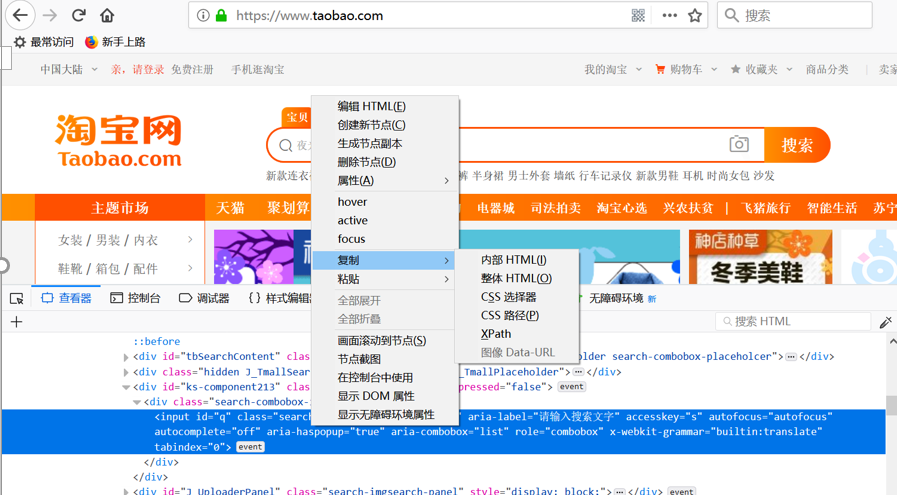
Task: Click the shopping cart icon 购物车
Action: pyautogui.click(x=660, y=69)
